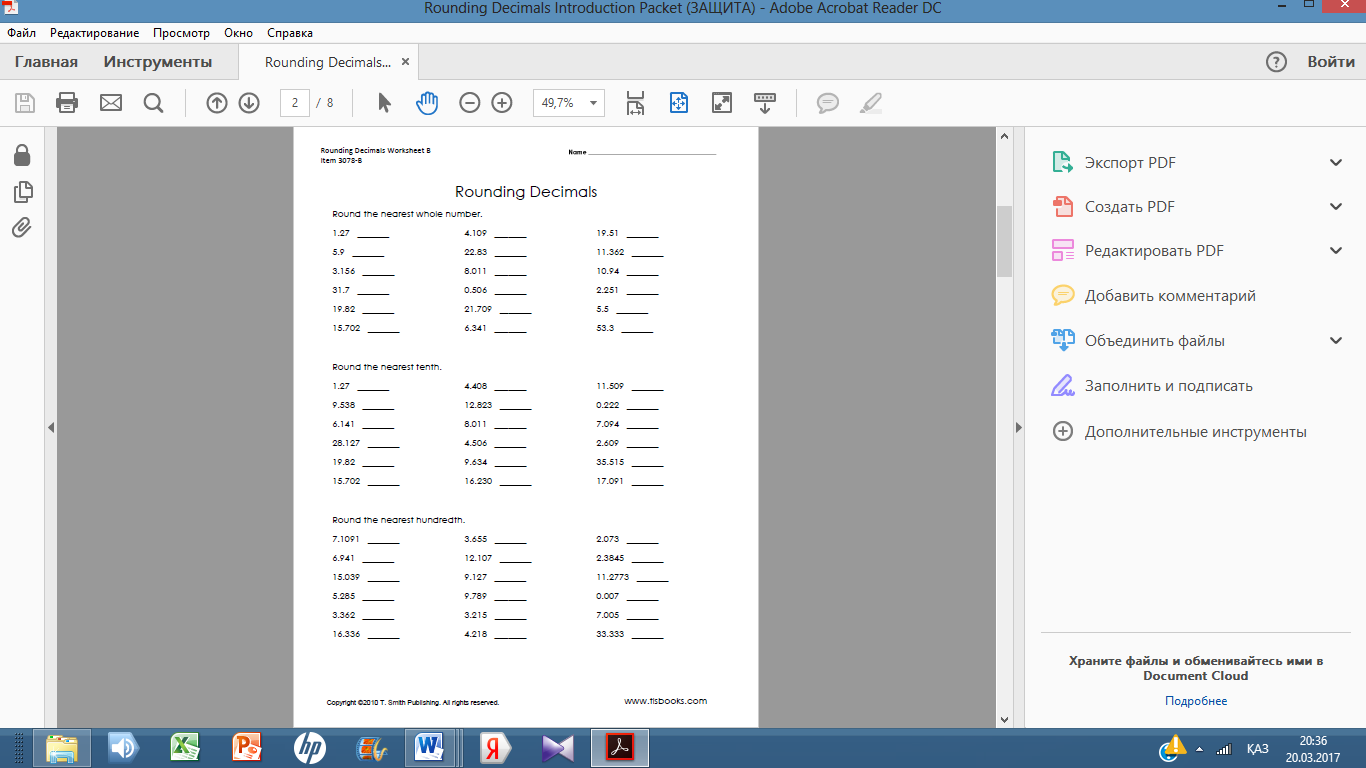Select the Hand pan tool

[427, 102]
